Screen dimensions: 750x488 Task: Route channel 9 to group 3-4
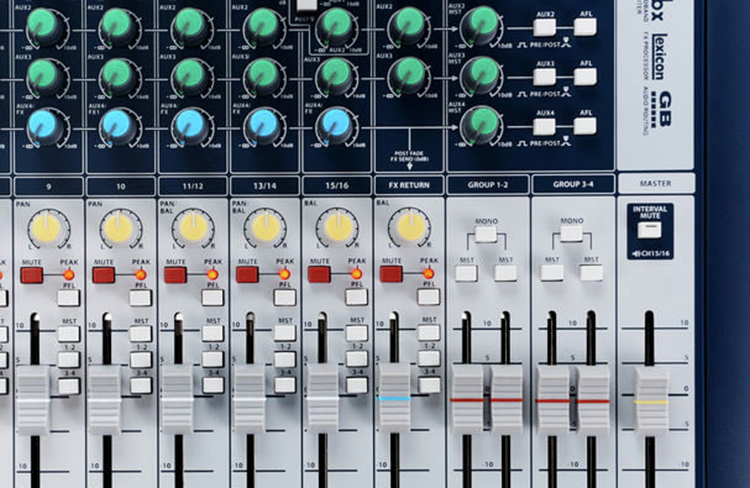tap(69, 386)
